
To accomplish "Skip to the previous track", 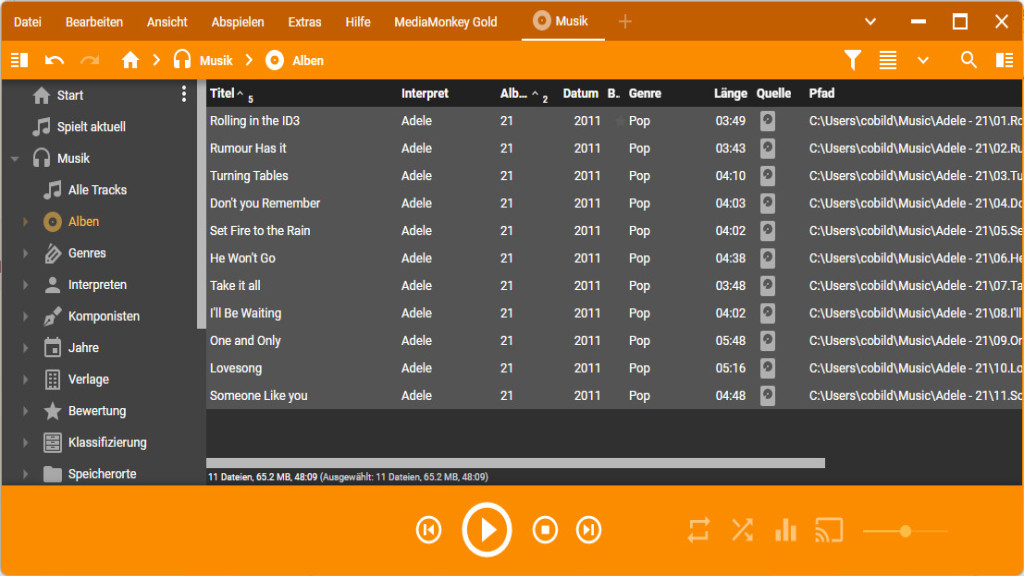I will (x=429, y=530).
